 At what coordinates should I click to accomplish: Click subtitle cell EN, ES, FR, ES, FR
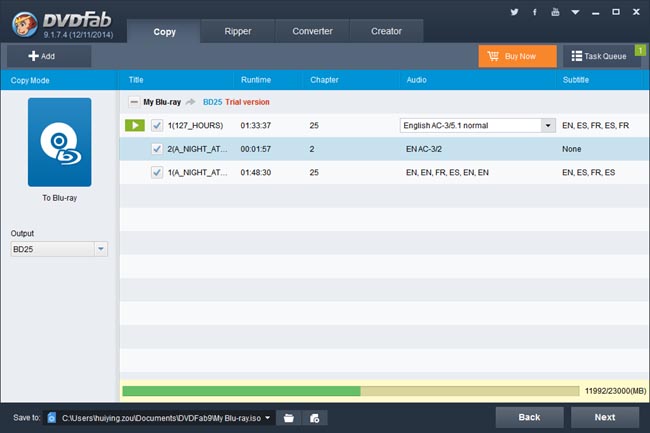click(595, 126)
